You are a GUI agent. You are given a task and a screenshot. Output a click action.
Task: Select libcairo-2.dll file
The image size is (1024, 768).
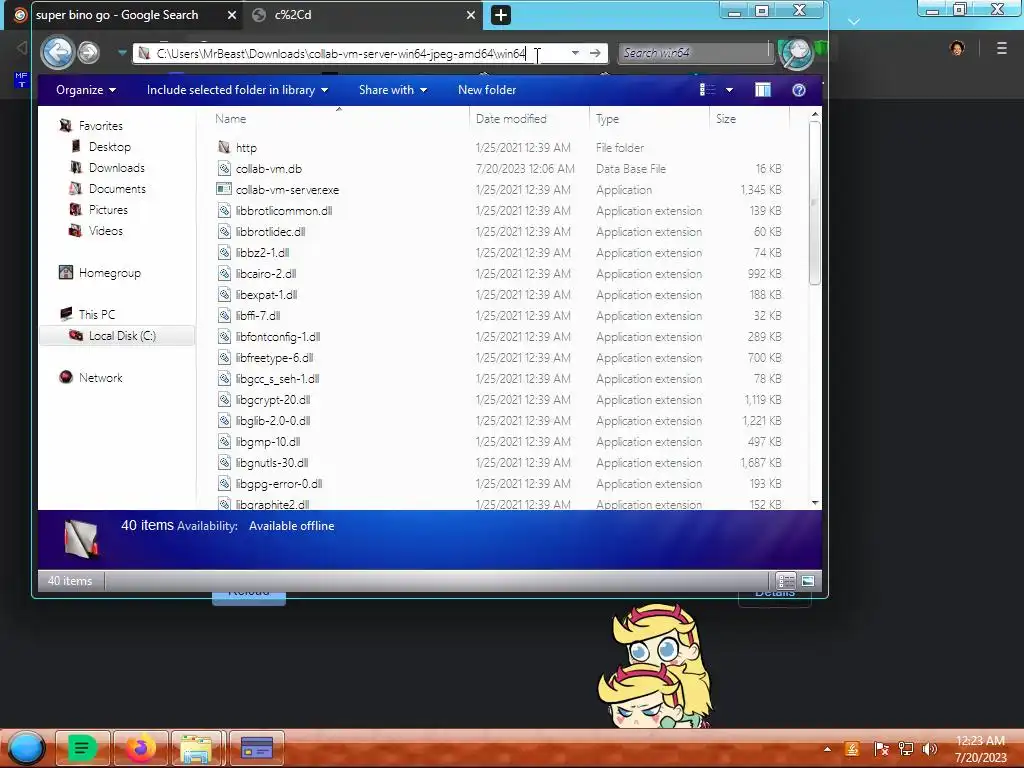click(266, 274)
